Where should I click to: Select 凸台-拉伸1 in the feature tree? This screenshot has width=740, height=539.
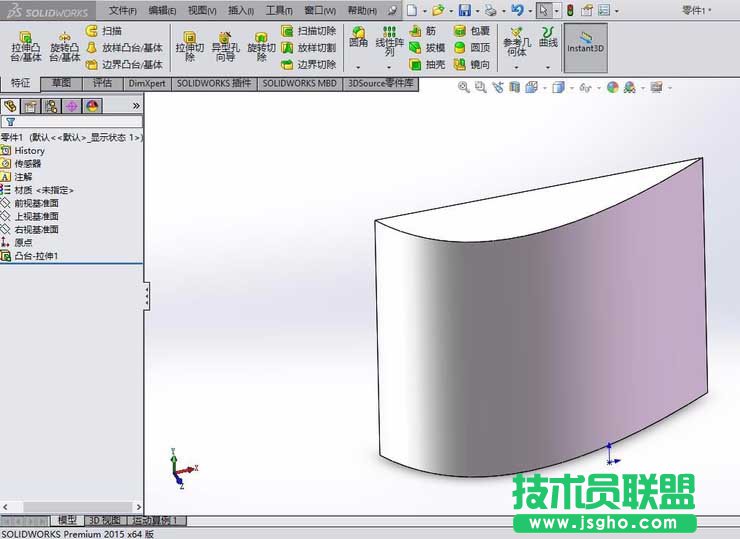(36, 256)
